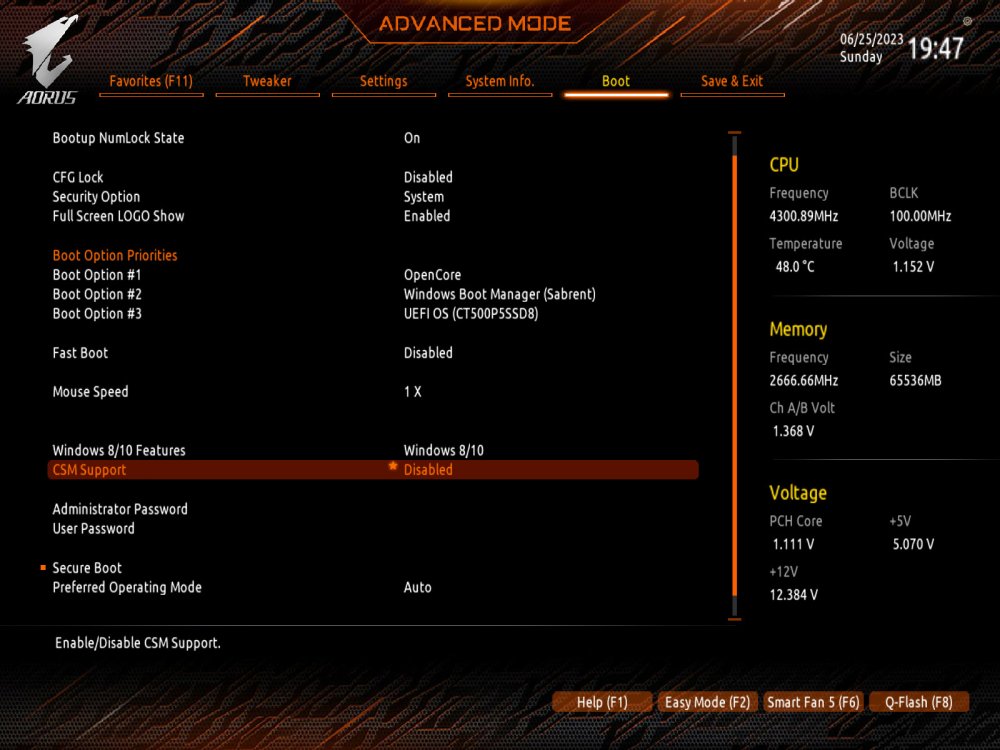Click the 06/25/2023 date
The width and height of the screenshot is (1000, 750).
872,40
